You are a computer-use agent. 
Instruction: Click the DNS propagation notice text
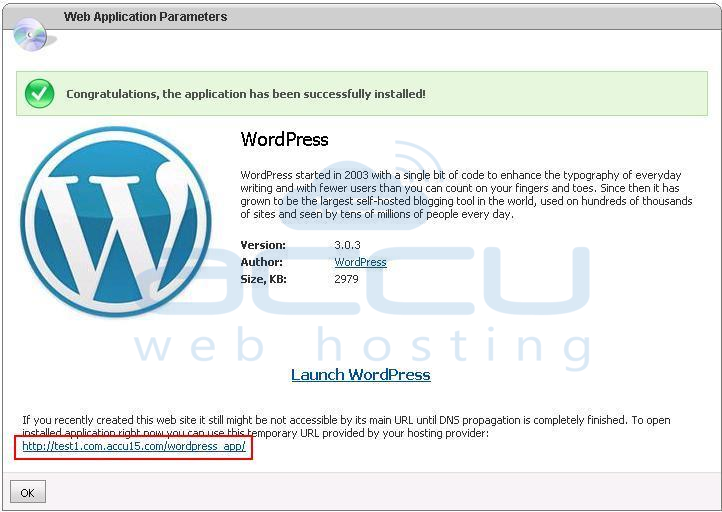[346, 426]
